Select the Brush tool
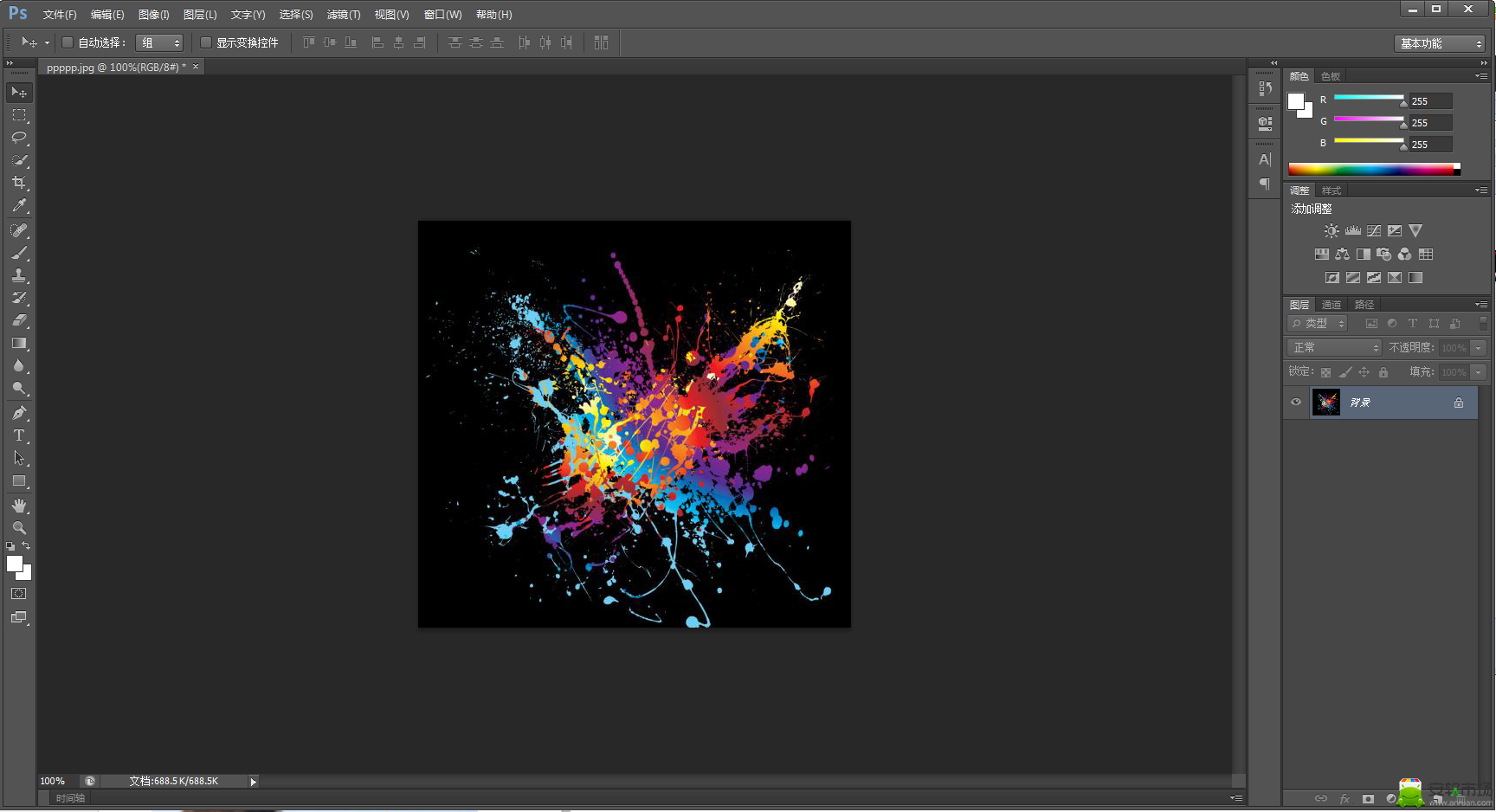Image resolution: width=1496 pixels, height=812 pixels. coord(19,253)
